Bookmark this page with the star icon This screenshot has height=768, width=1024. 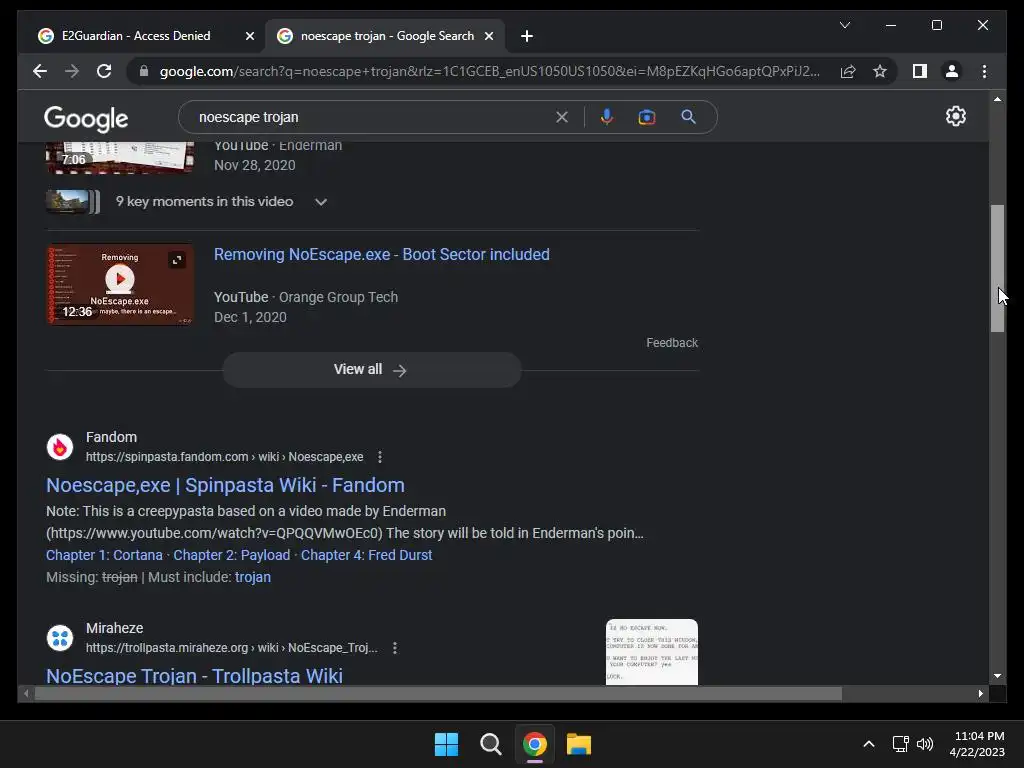click(880, 71)
